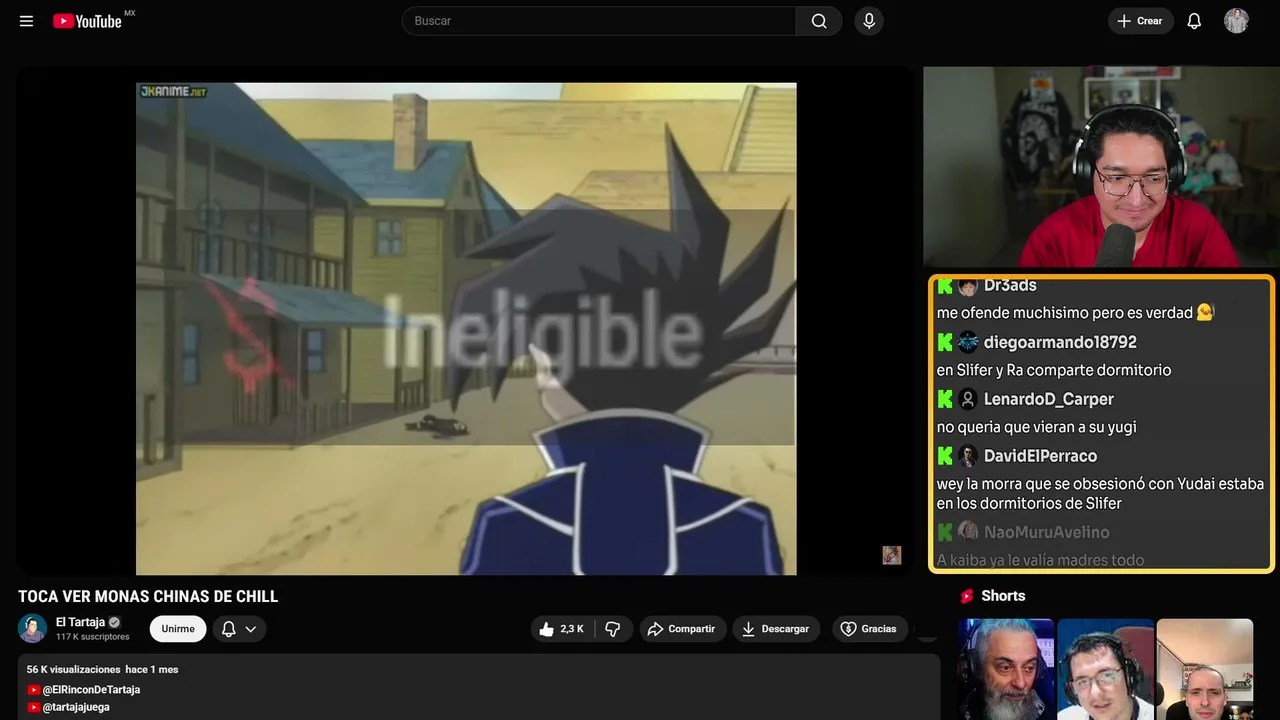Click chat username DavidElPerraco
The image size is (1280, 720).
1040,456
